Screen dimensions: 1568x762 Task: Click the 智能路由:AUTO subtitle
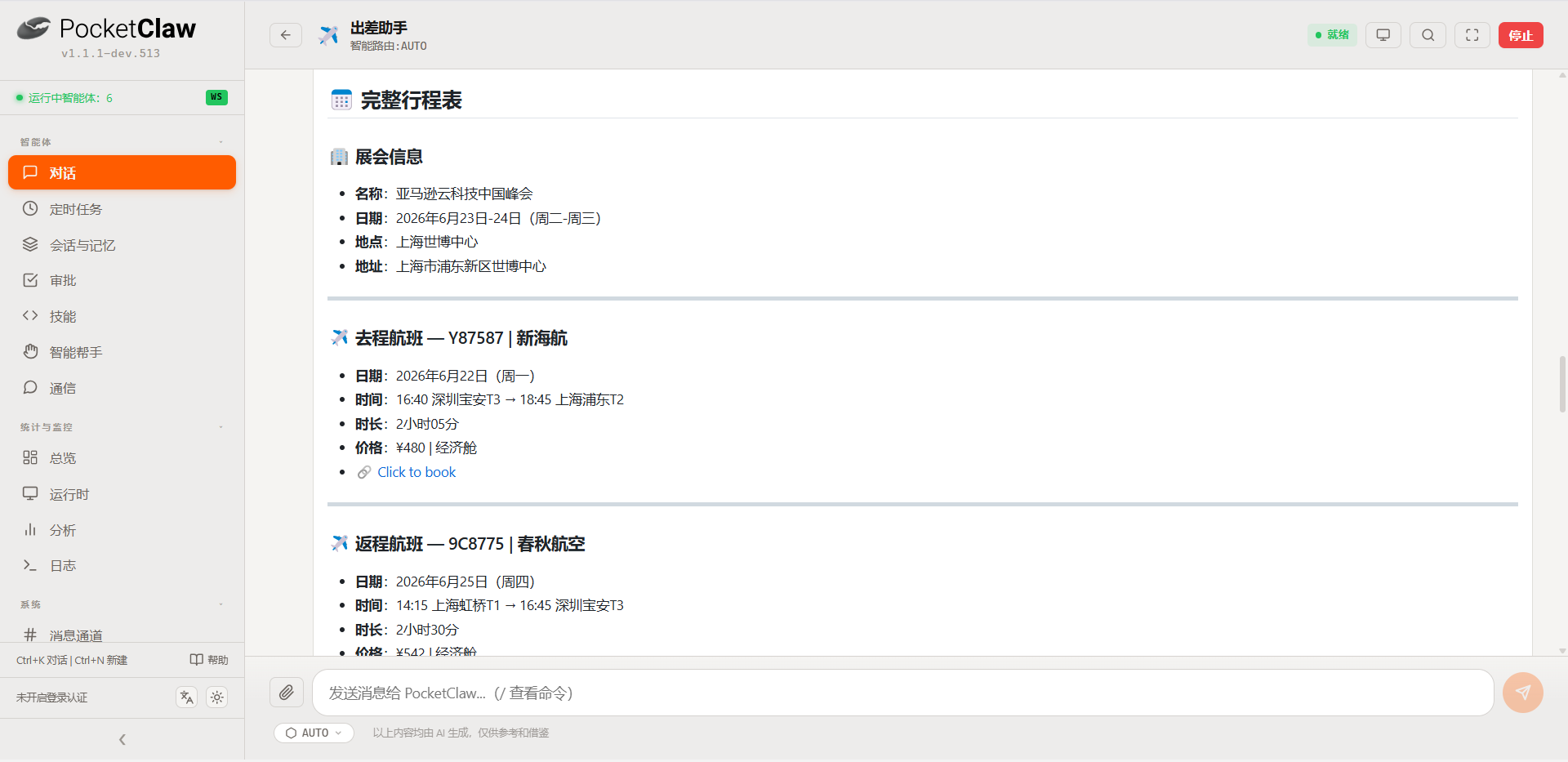pyautogui.click(x=389, y=47)
